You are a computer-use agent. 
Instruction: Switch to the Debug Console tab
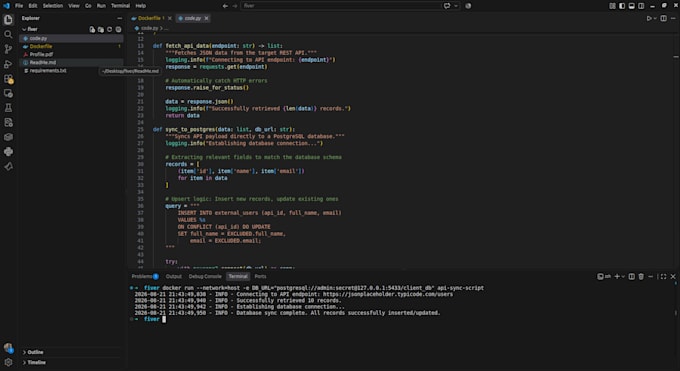pyautogui.click(x=205, y=276)
